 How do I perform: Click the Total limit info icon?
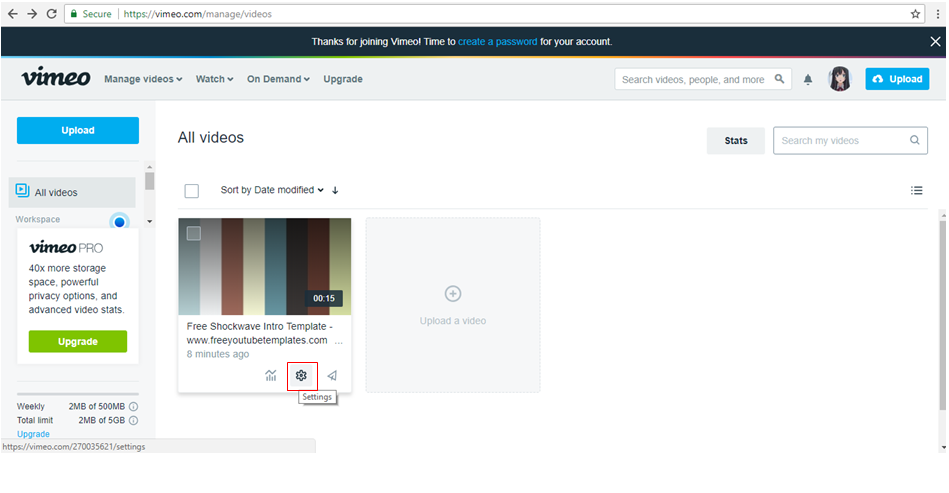click(133, 420)
